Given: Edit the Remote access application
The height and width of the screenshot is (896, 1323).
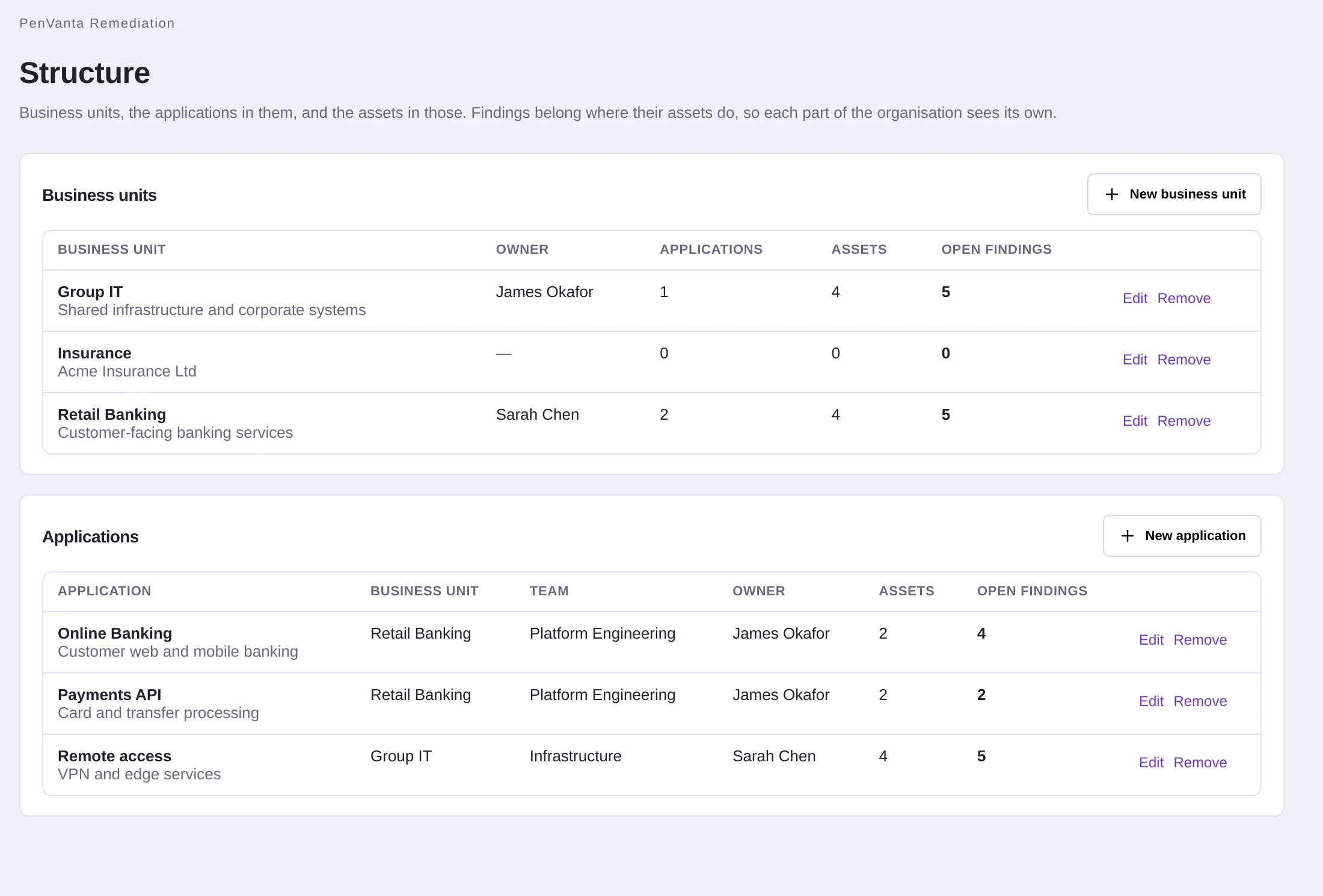Looking at the screenshot, I should 1151,763.
